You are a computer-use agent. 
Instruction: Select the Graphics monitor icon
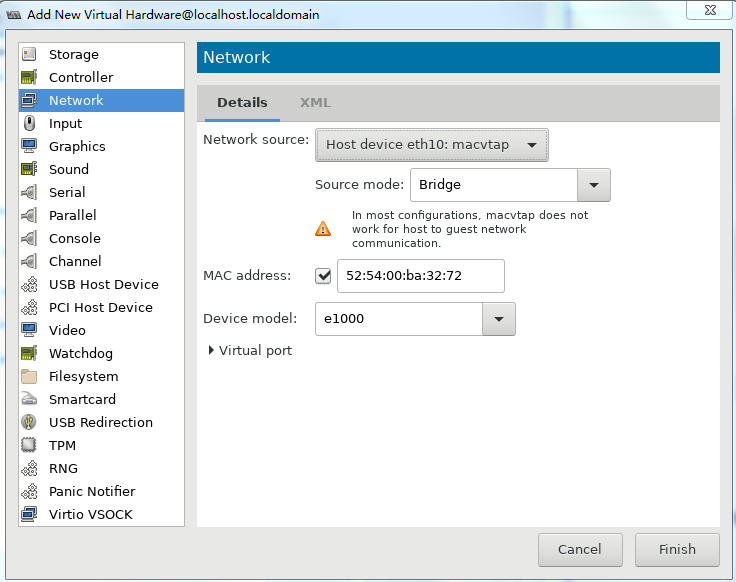pyautogui.click(x=29, y=146)
